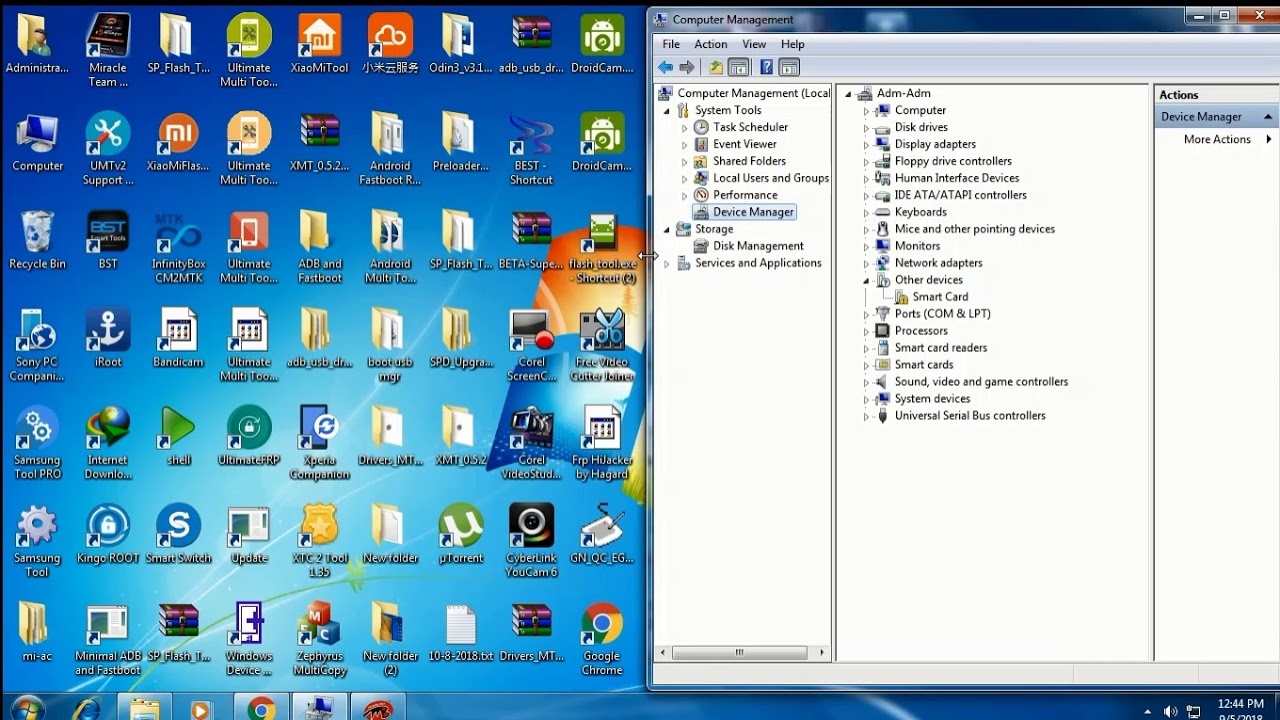Select Shared Folders node
The width and height of the screenshot is (1280, 720).
click(x=749, y=161)
